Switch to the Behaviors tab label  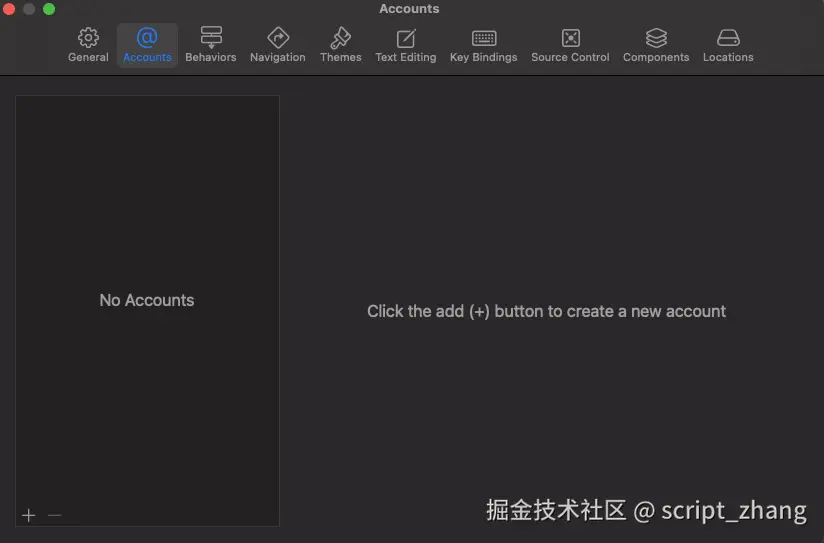click(211, 58)
